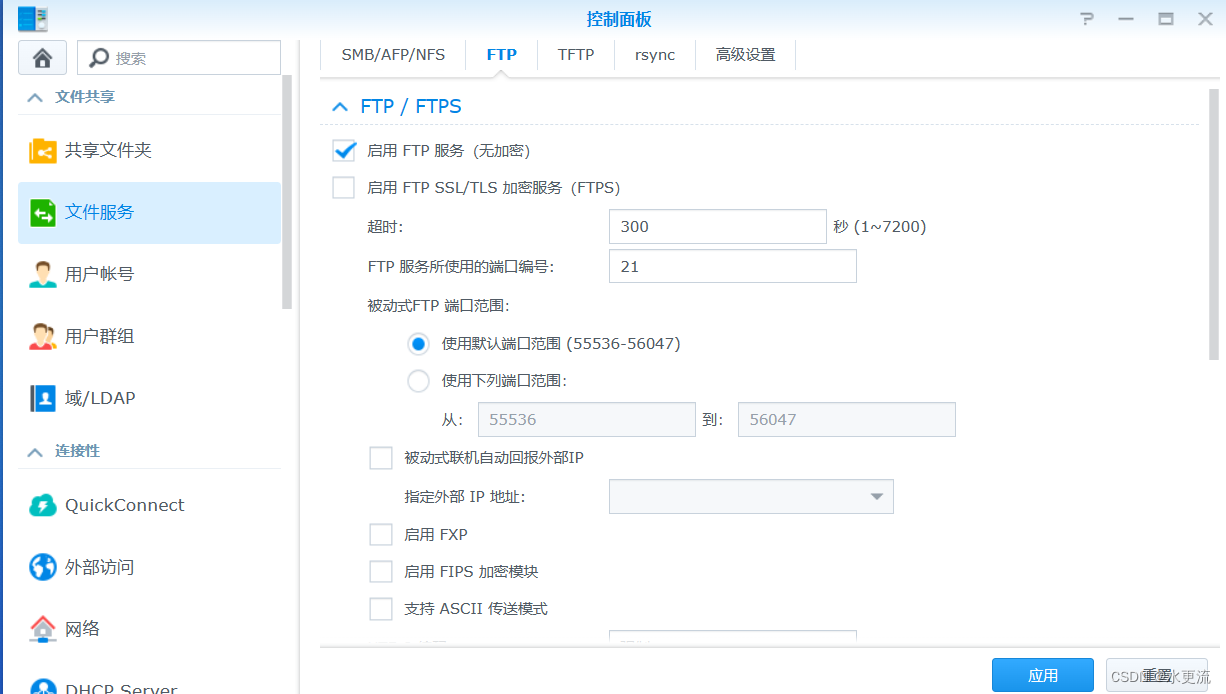Image resolution: width=1226 pixels, height=694 pixels.
Task: Switch to the FTP tab
Action: coord(502,55)
